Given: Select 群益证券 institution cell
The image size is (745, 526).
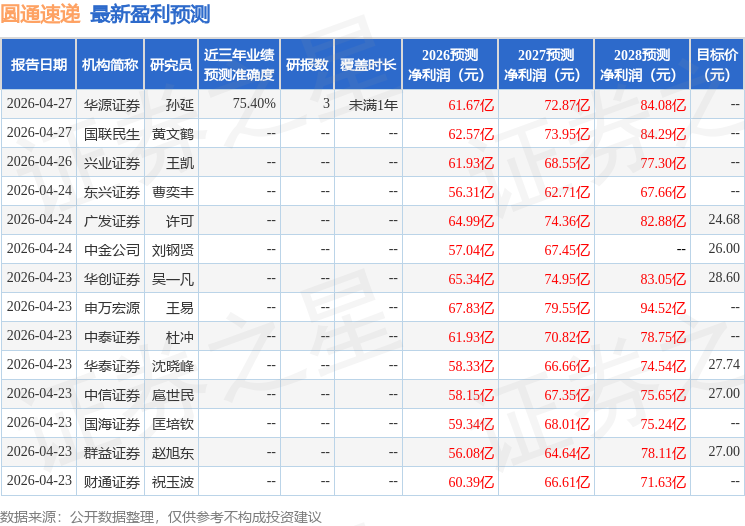Looking at the screenshot, I should click(112, 453).
